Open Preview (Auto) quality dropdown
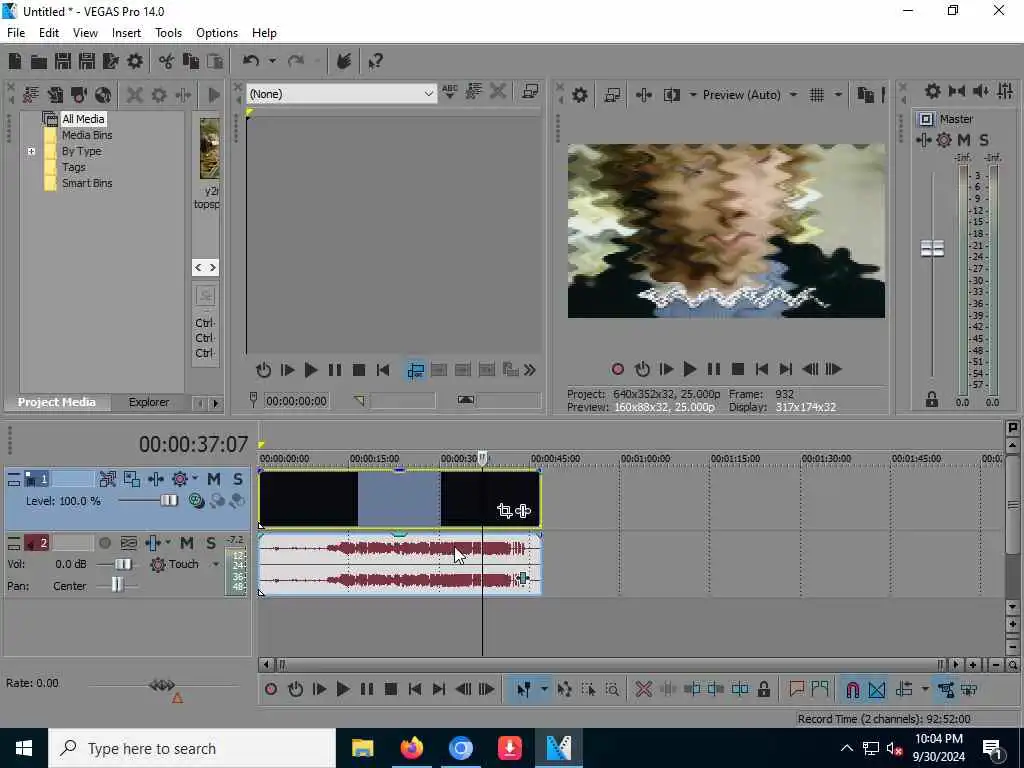 (793, 95)
